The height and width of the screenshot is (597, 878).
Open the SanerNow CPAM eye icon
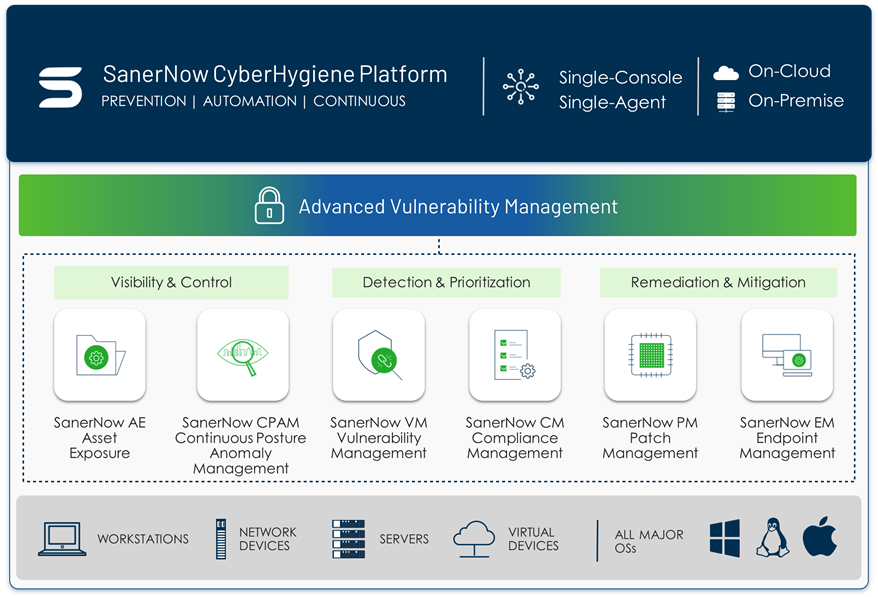coord(243,355)
